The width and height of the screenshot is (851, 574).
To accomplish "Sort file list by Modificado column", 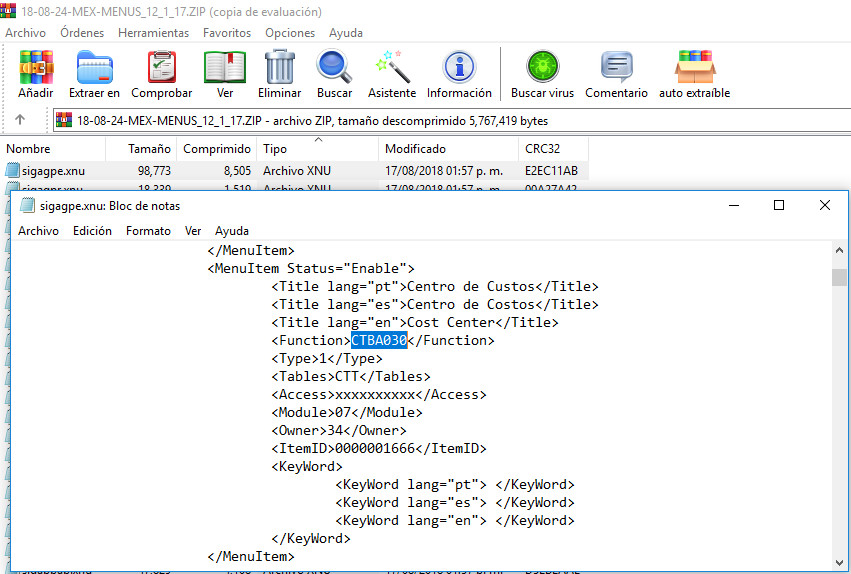I will 449,149.
